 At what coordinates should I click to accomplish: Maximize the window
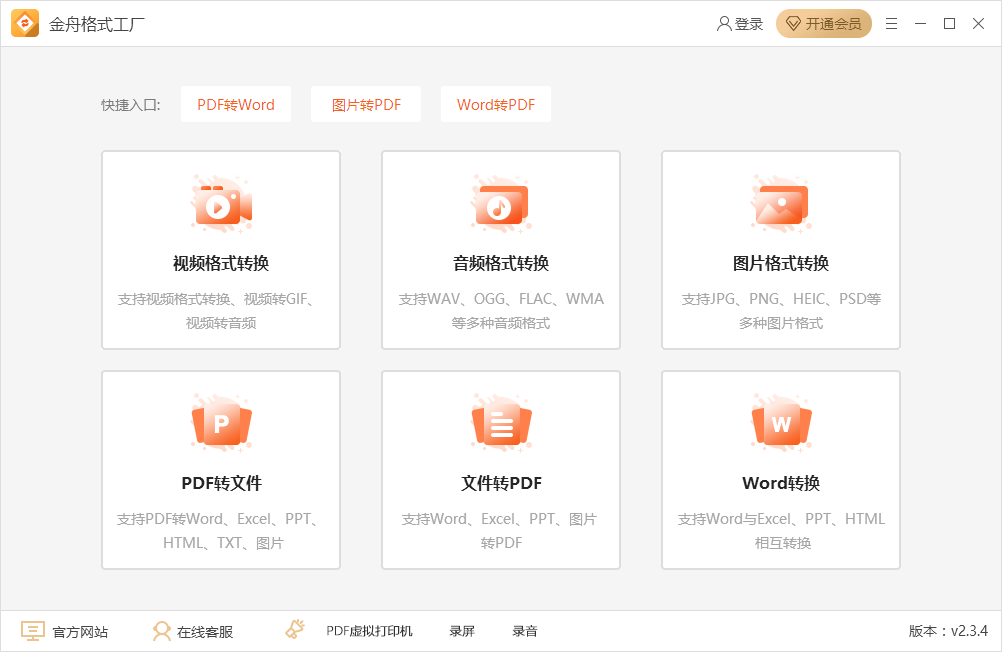(950, 24)
